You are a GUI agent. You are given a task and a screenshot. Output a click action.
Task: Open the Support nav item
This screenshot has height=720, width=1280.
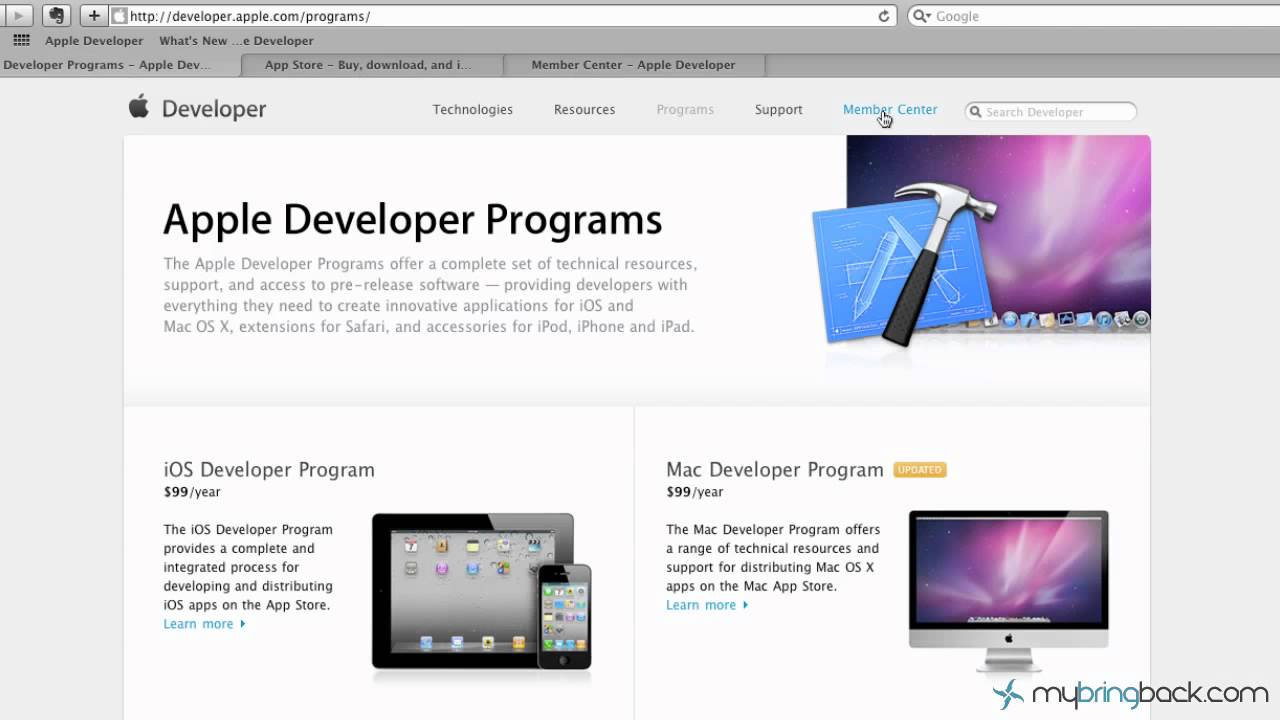[x=779, y=110]
